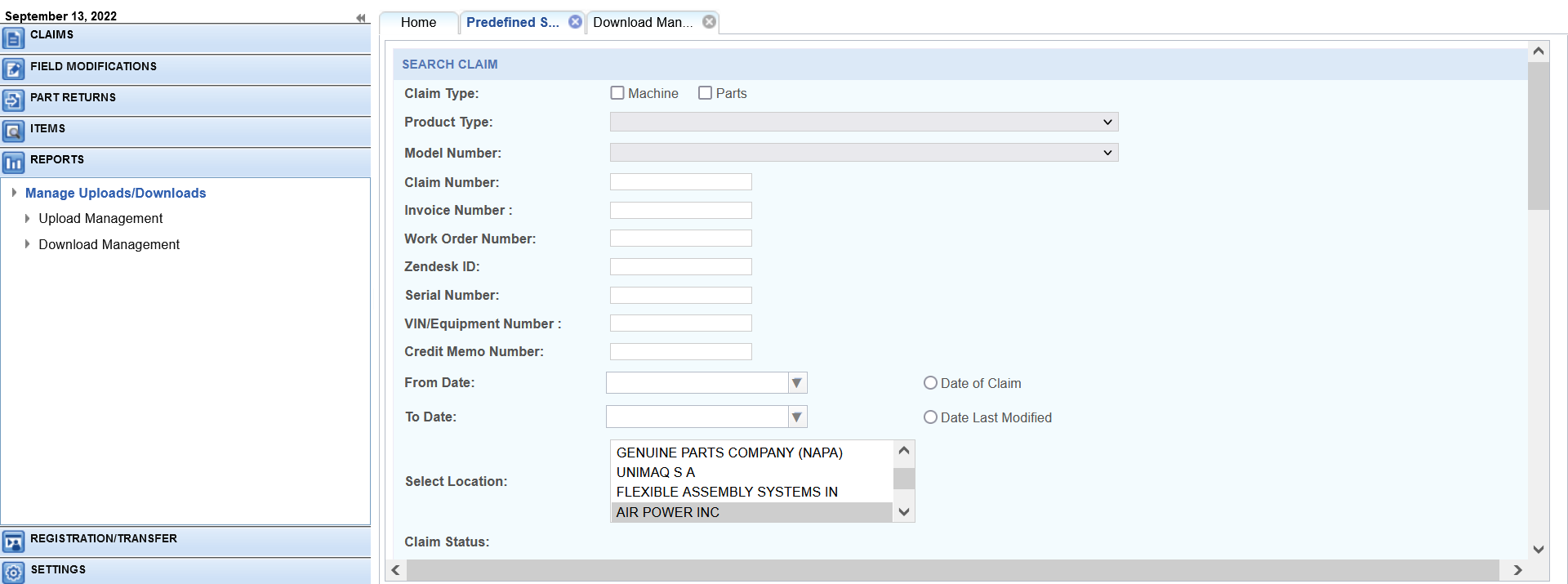Image resolution: width=1568 pixels, height=584 pixels.
Task: Click the Field Modifications pencil icon
Action: click(x=13, y=69)
